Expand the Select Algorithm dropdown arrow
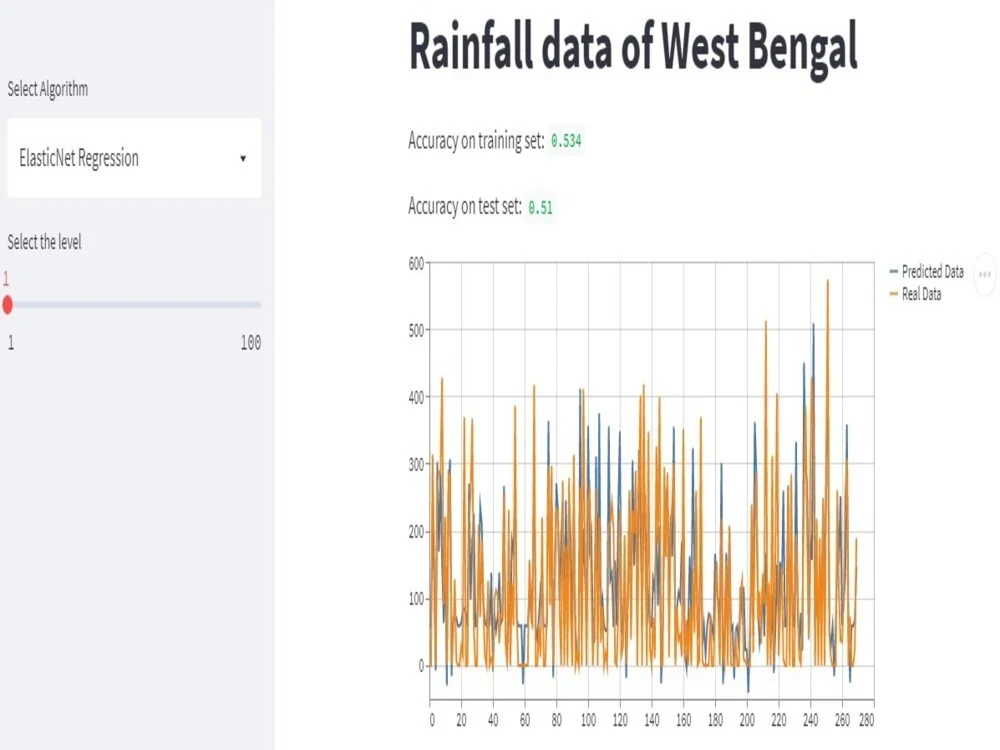 pos(243,158)
